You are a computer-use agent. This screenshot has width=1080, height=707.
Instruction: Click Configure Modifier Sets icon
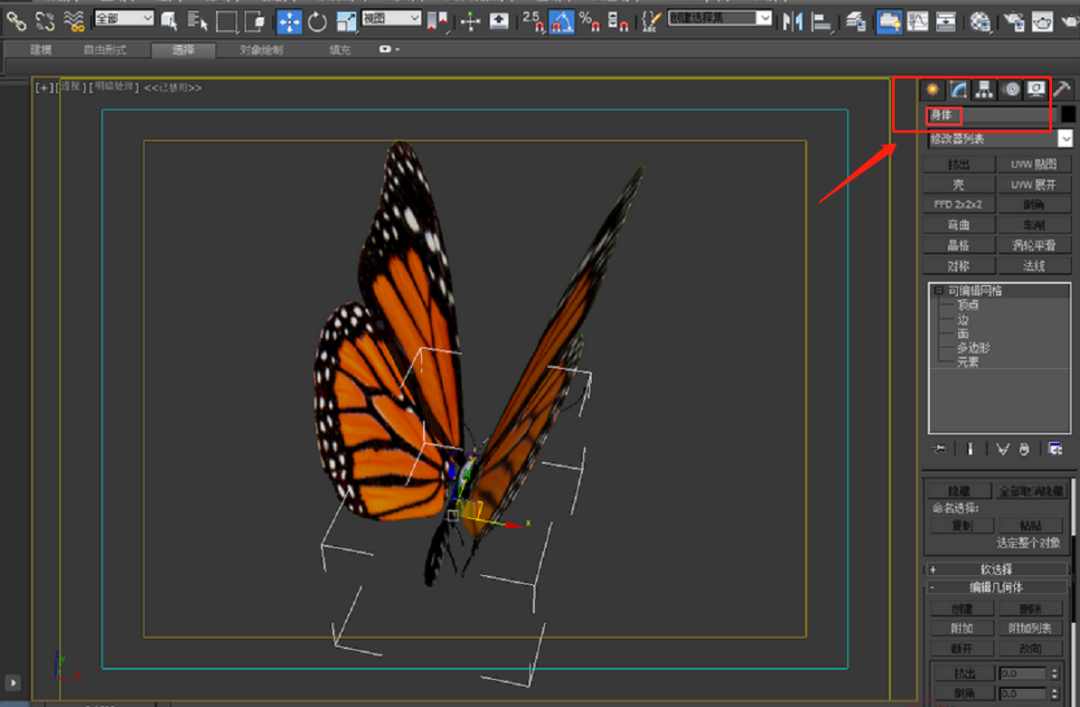point(1055,449)
